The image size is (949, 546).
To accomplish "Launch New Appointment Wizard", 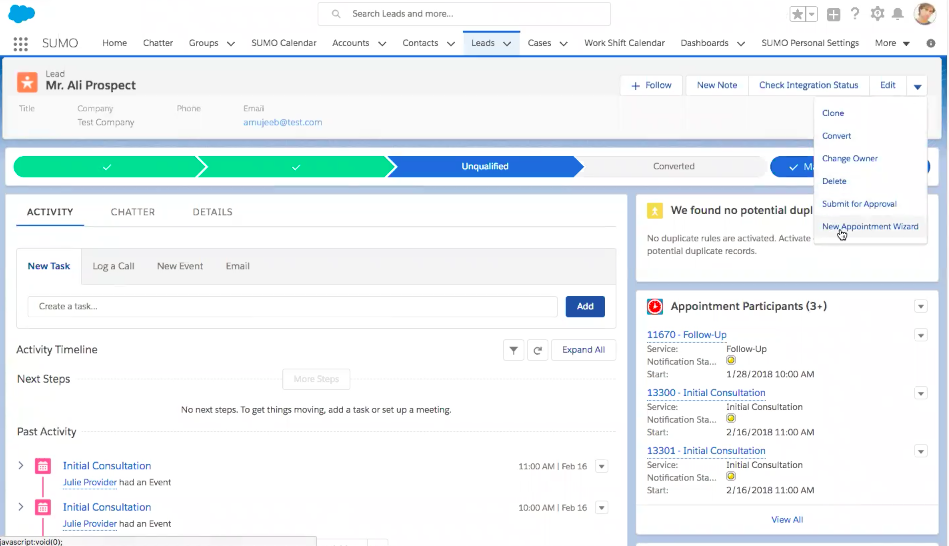I will pyautogui.click(x=870, y=226).
